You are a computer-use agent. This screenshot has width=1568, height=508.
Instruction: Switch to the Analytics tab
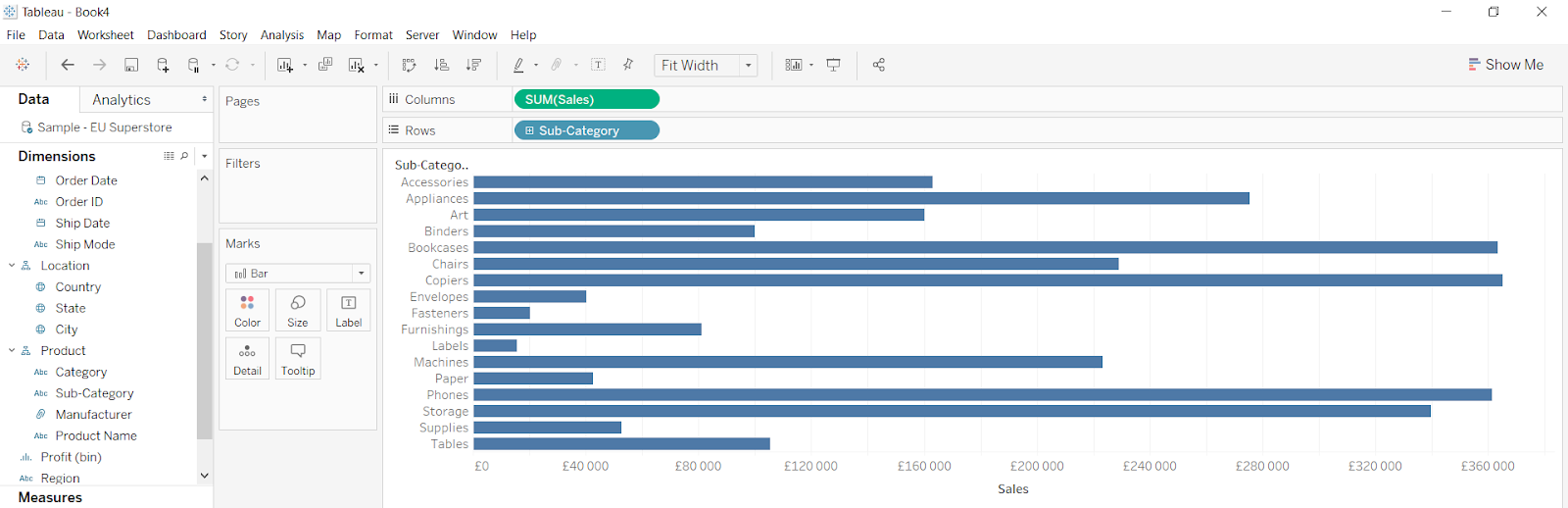[x=122, y=100]
